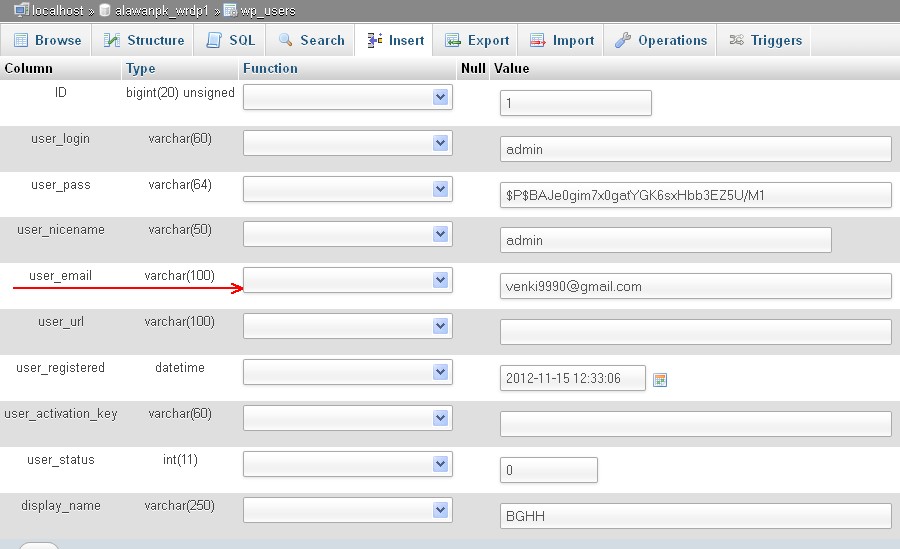This screenshot has height=549, width=900.
Task: Click the user_email column name
Action: pos(60,276)
